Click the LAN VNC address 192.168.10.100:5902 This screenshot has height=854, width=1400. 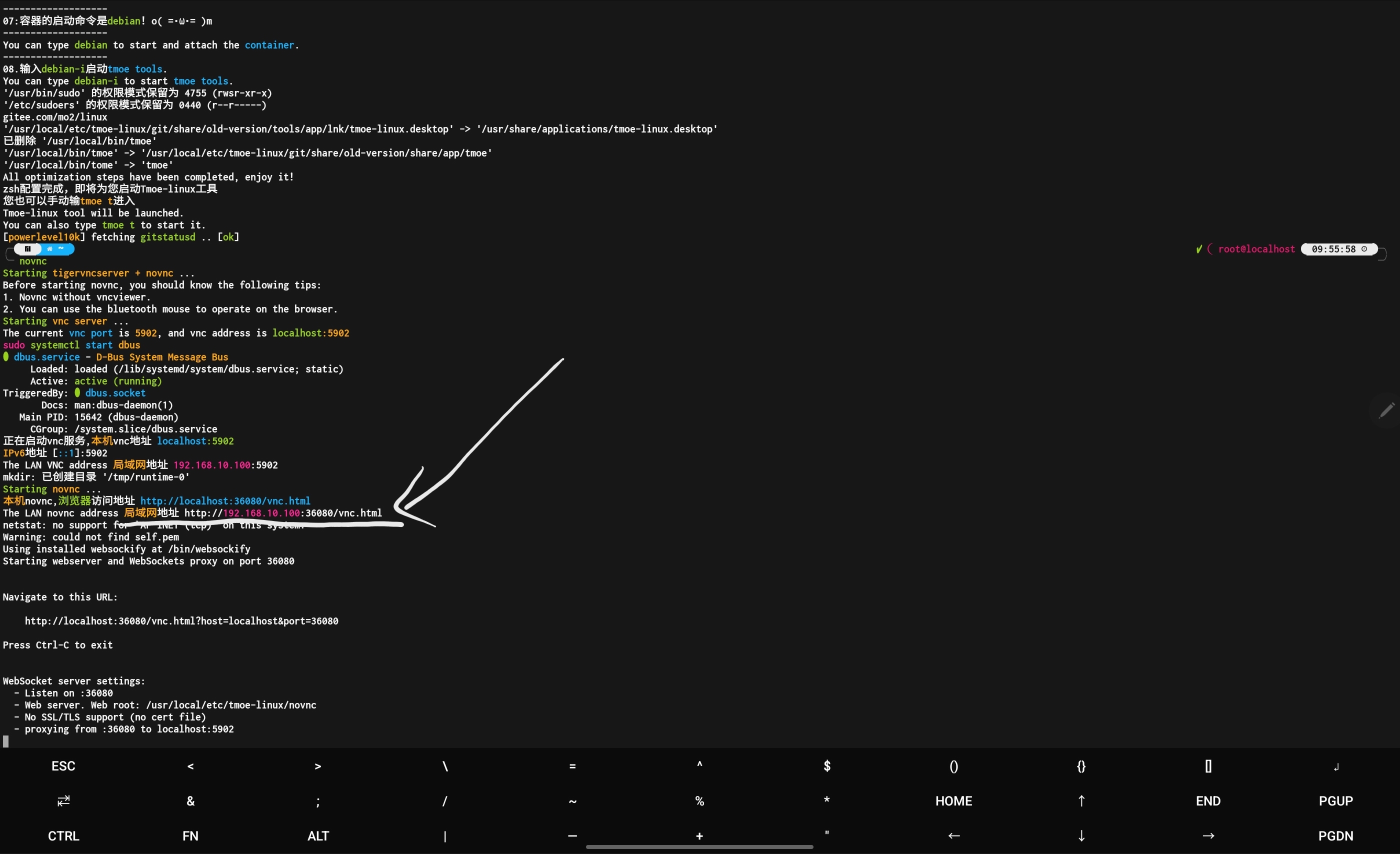click(x=225, y=465)
